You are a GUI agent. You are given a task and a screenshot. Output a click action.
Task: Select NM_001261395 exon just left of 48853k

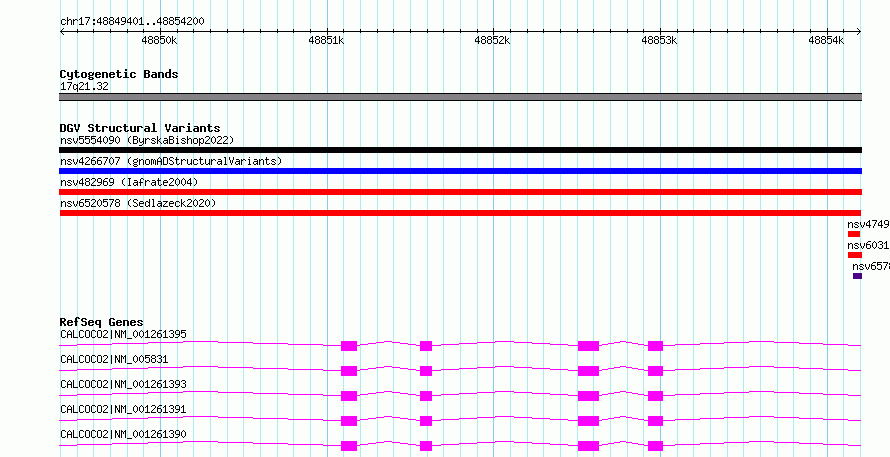(x=656, y=346)
